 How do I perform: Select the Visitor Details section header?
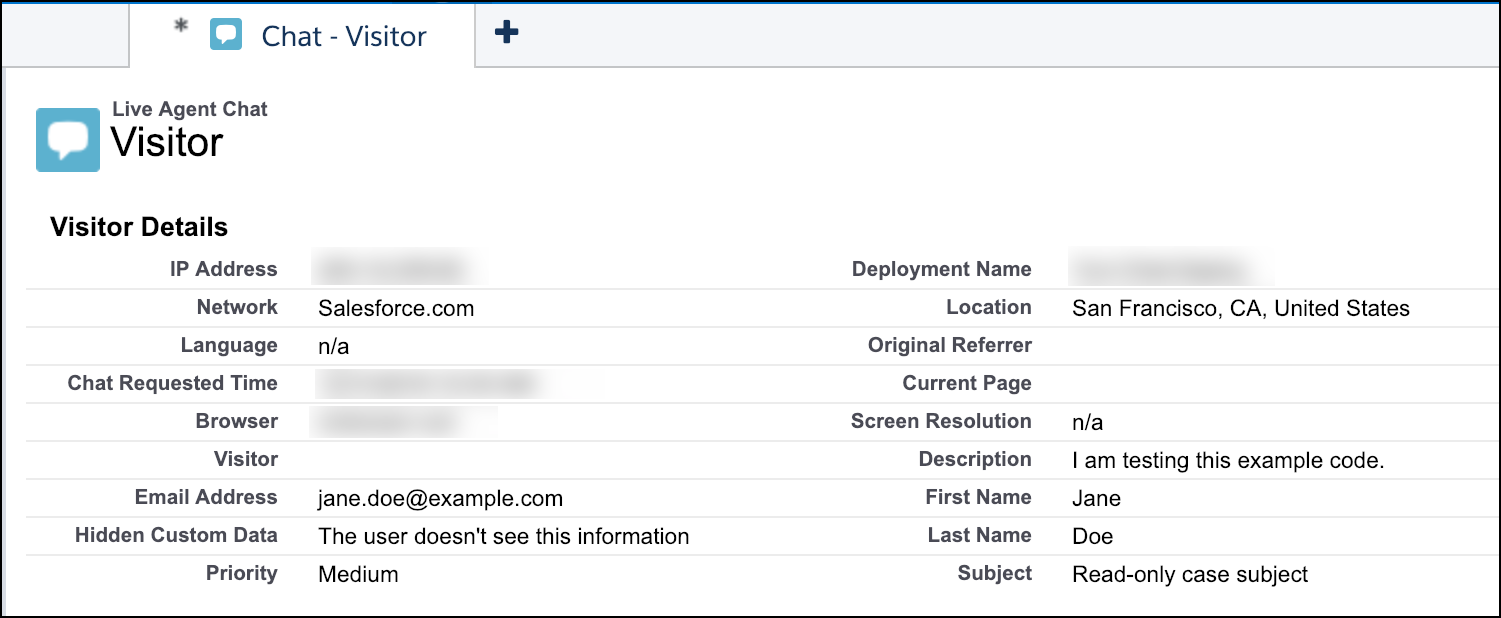(x=139, y=227)
